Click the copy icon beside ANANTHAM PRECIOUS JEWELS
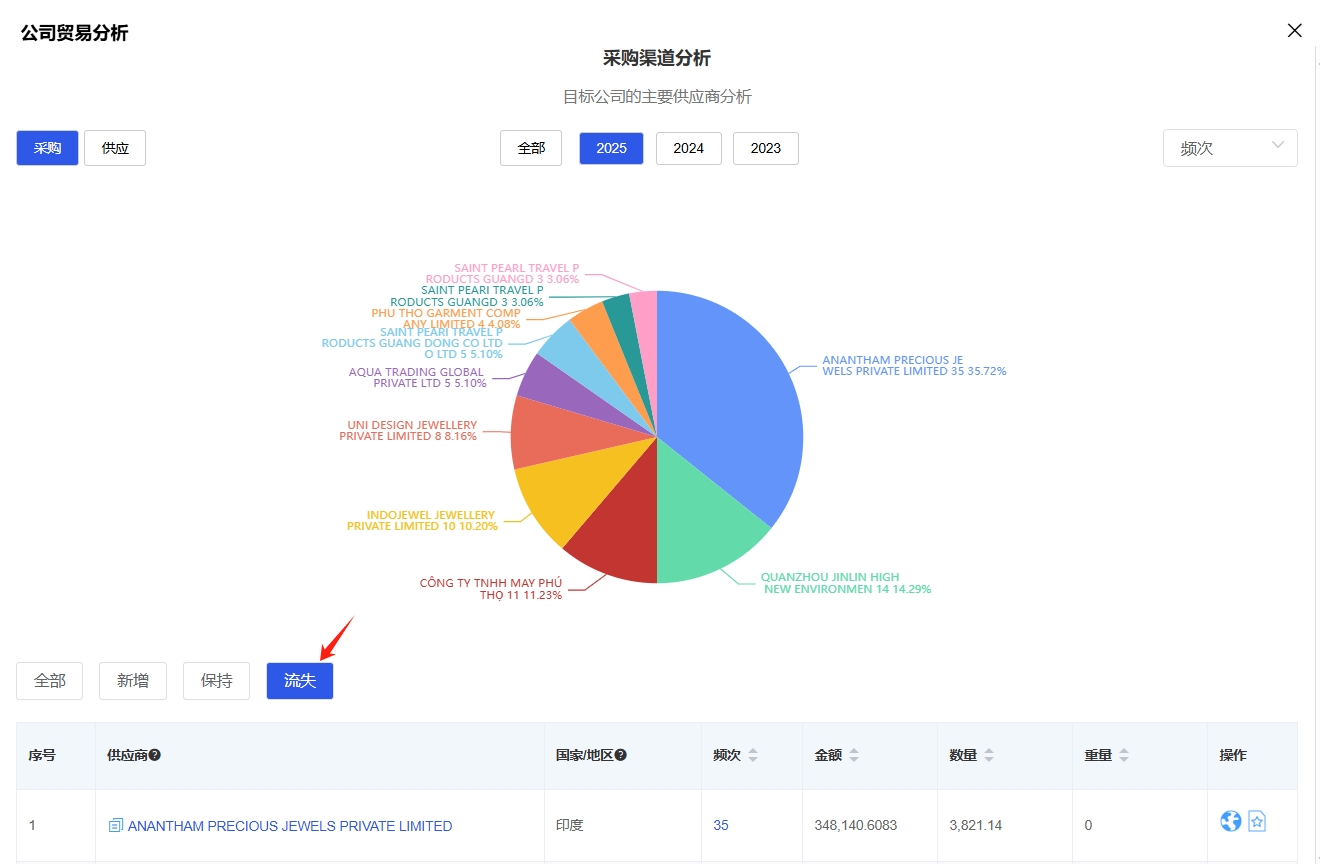 click(x=116, y=826)
